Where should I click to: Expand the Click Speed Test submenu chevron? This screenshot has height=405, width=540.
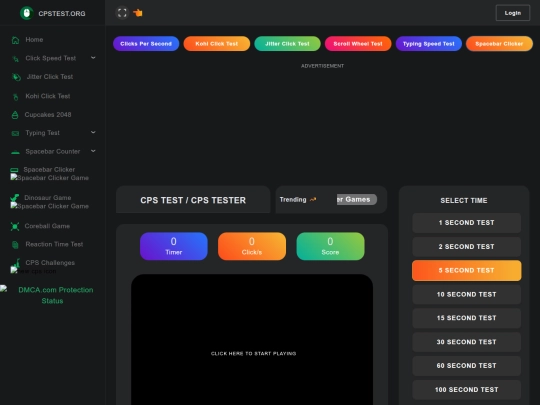[93, 58]
